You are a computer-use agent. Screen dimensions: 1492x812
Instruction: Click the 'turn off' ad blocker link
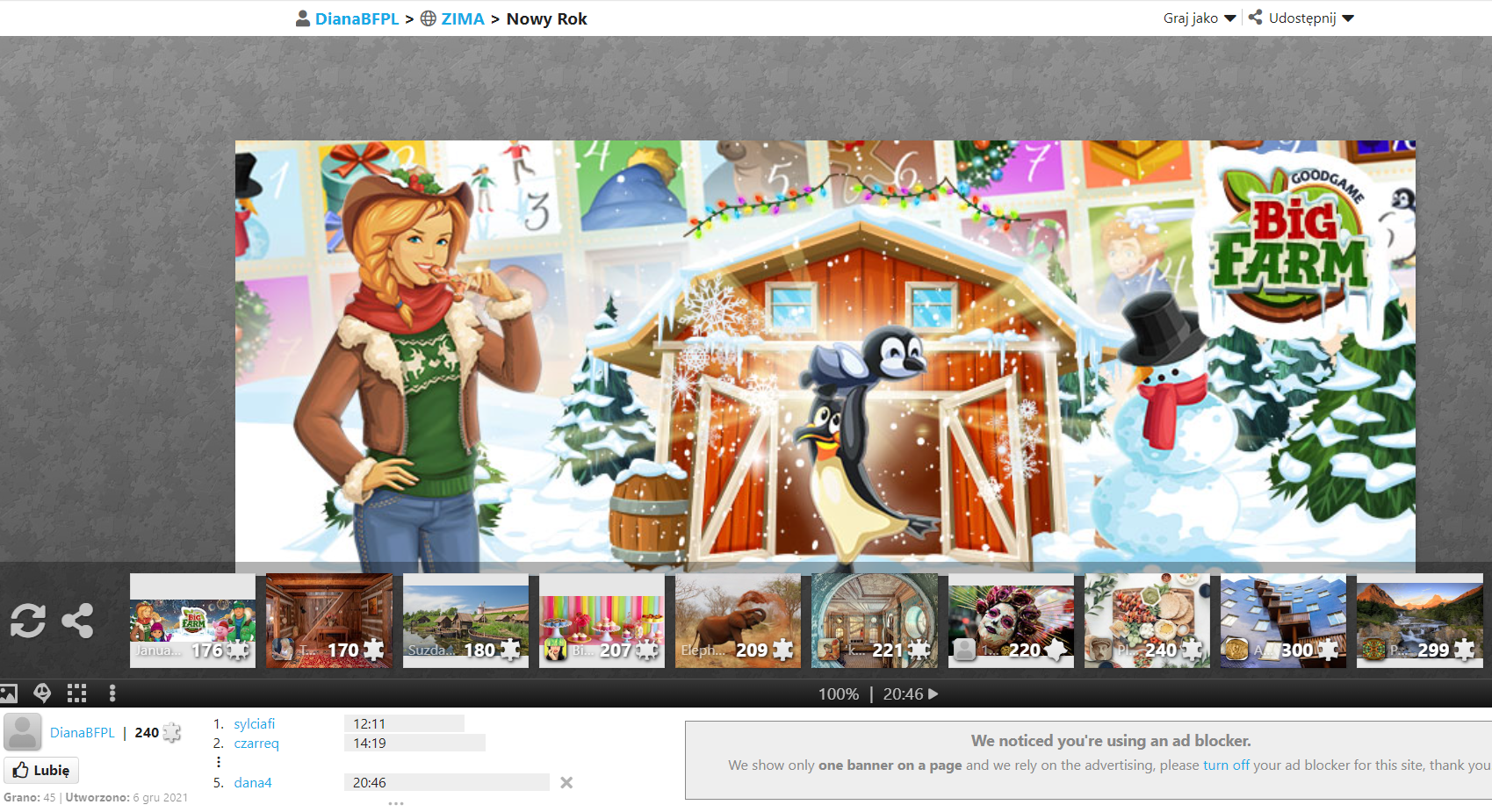pos(1226,765)
